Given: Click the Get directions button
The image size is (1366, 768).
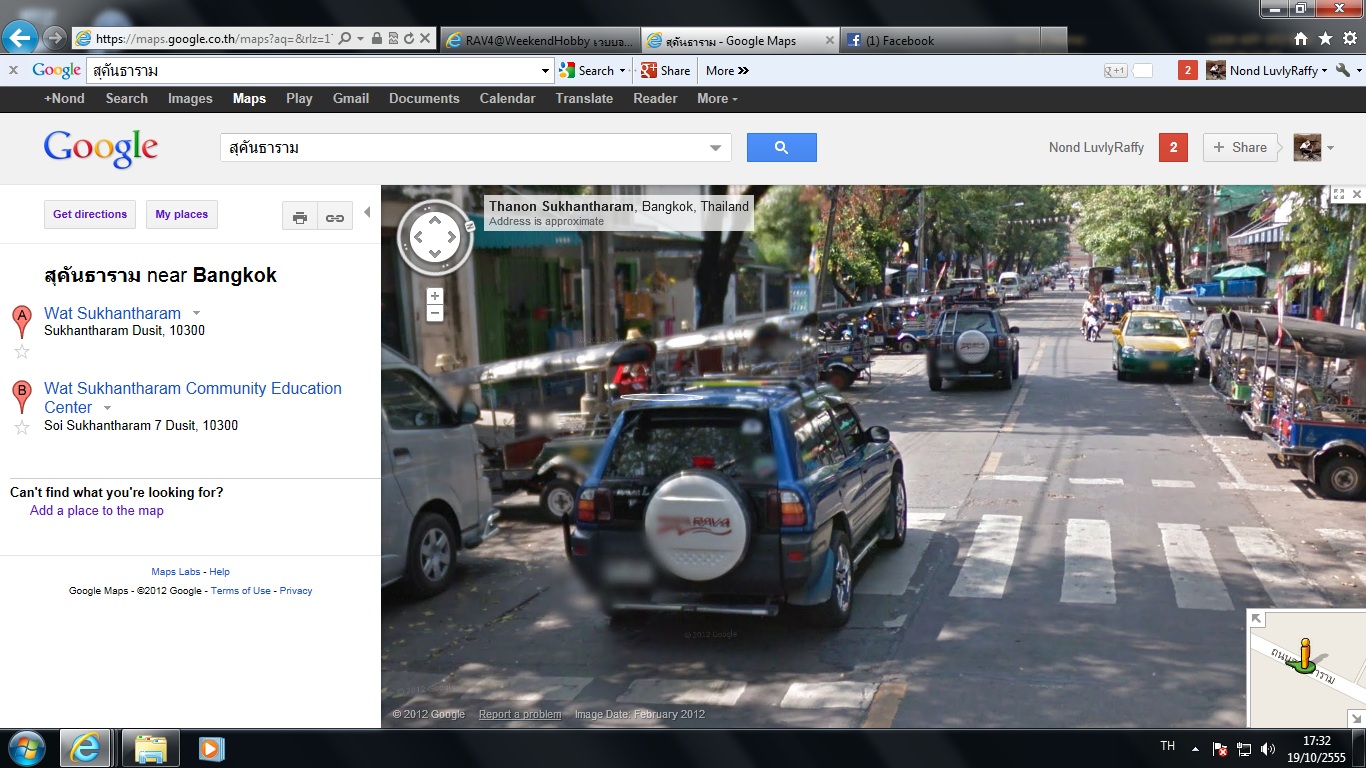Looking at the screenshot, I should [90, 214].
